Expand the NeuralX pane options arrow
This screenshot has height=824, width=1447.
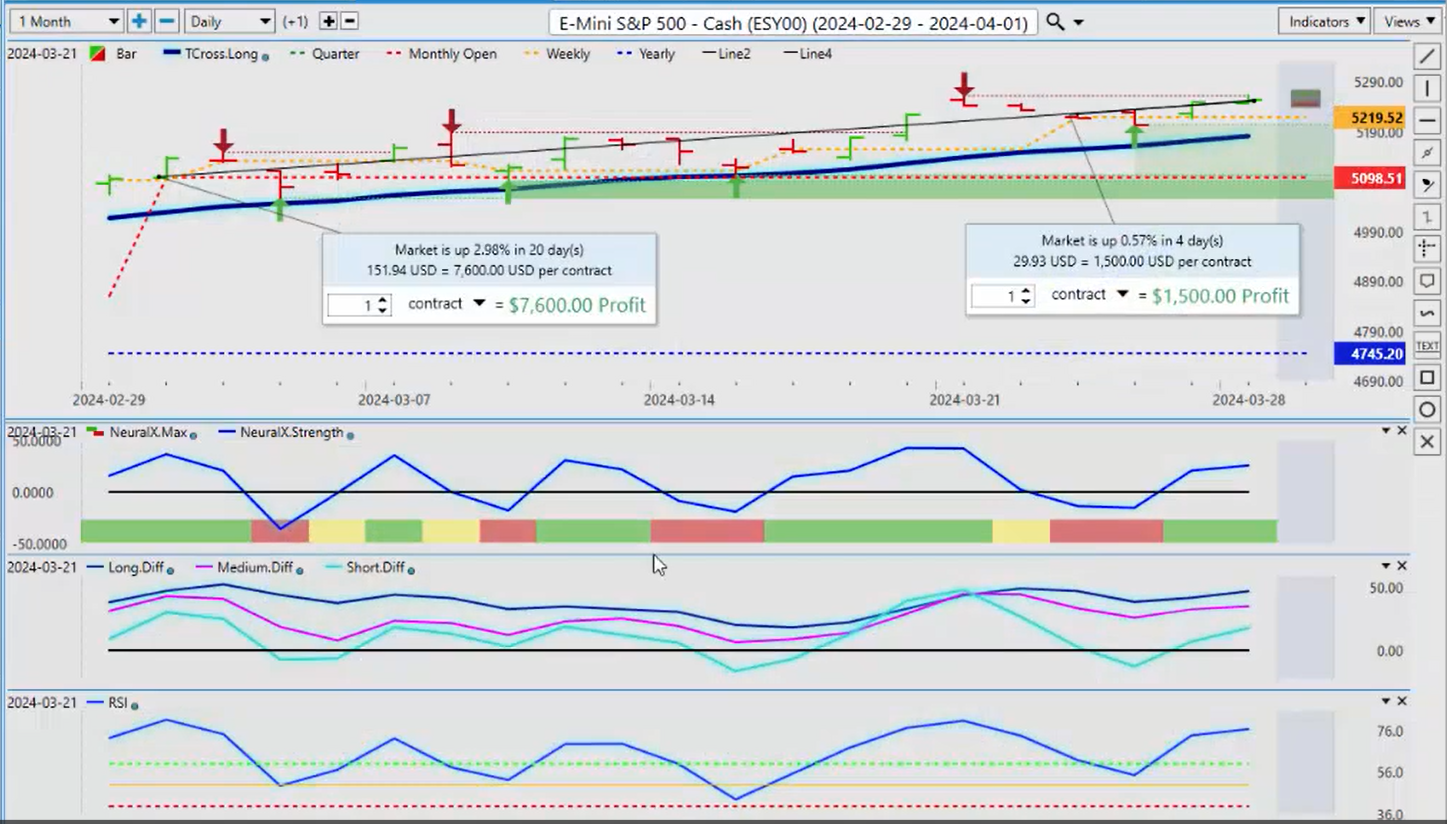tap(1386, 431)
